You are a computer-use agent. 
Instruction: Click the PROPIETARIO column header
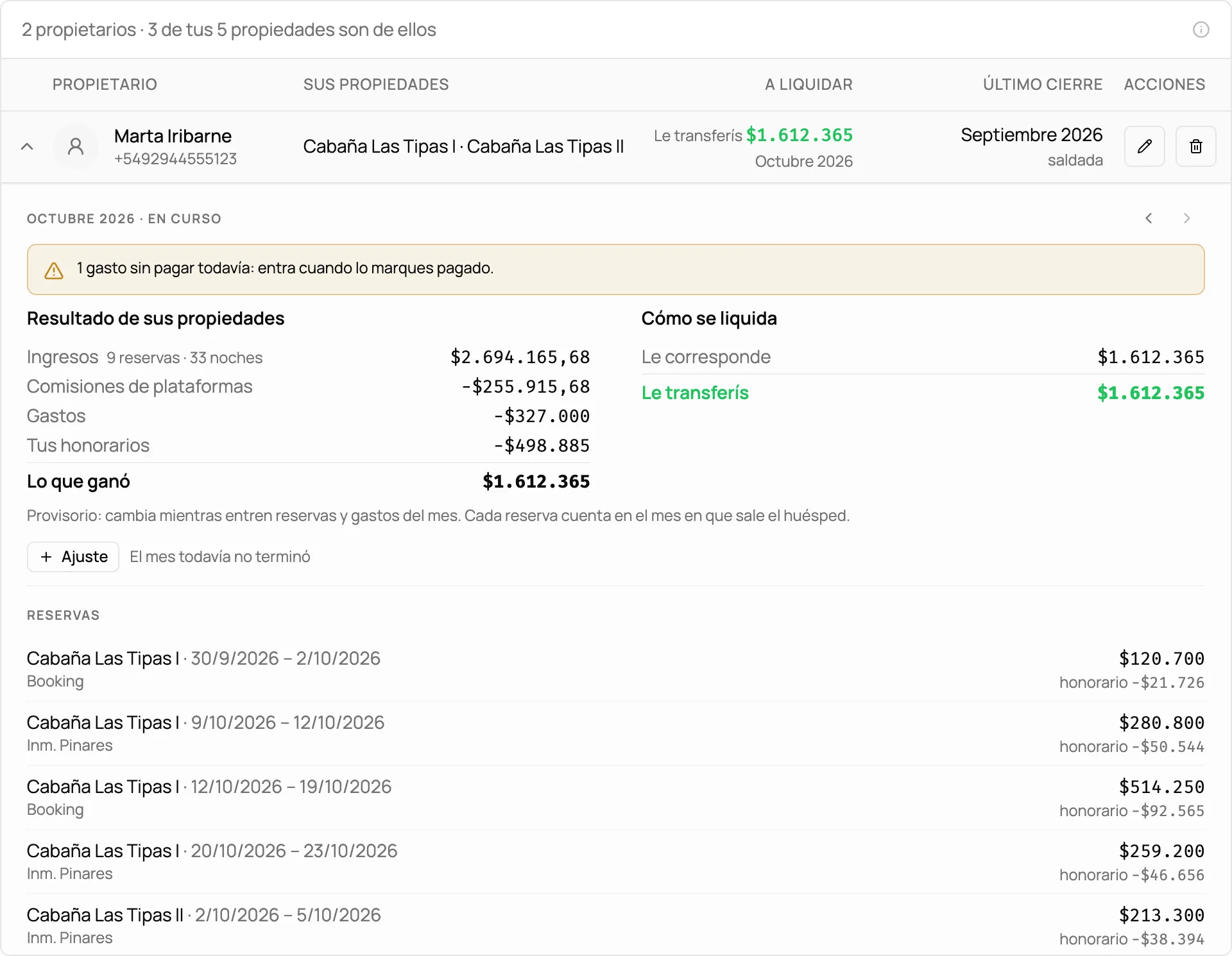[x=105, y=85]
